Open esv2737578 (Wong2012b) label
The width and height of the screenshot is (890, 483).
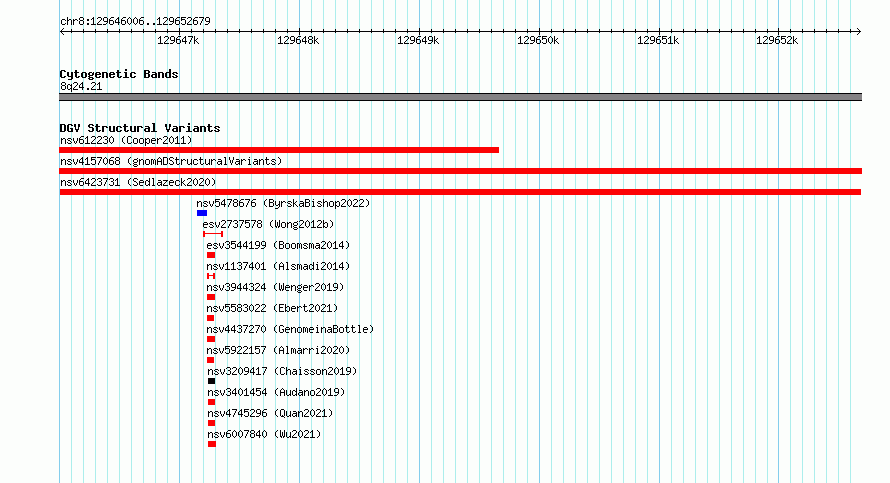tap(268, 224)
